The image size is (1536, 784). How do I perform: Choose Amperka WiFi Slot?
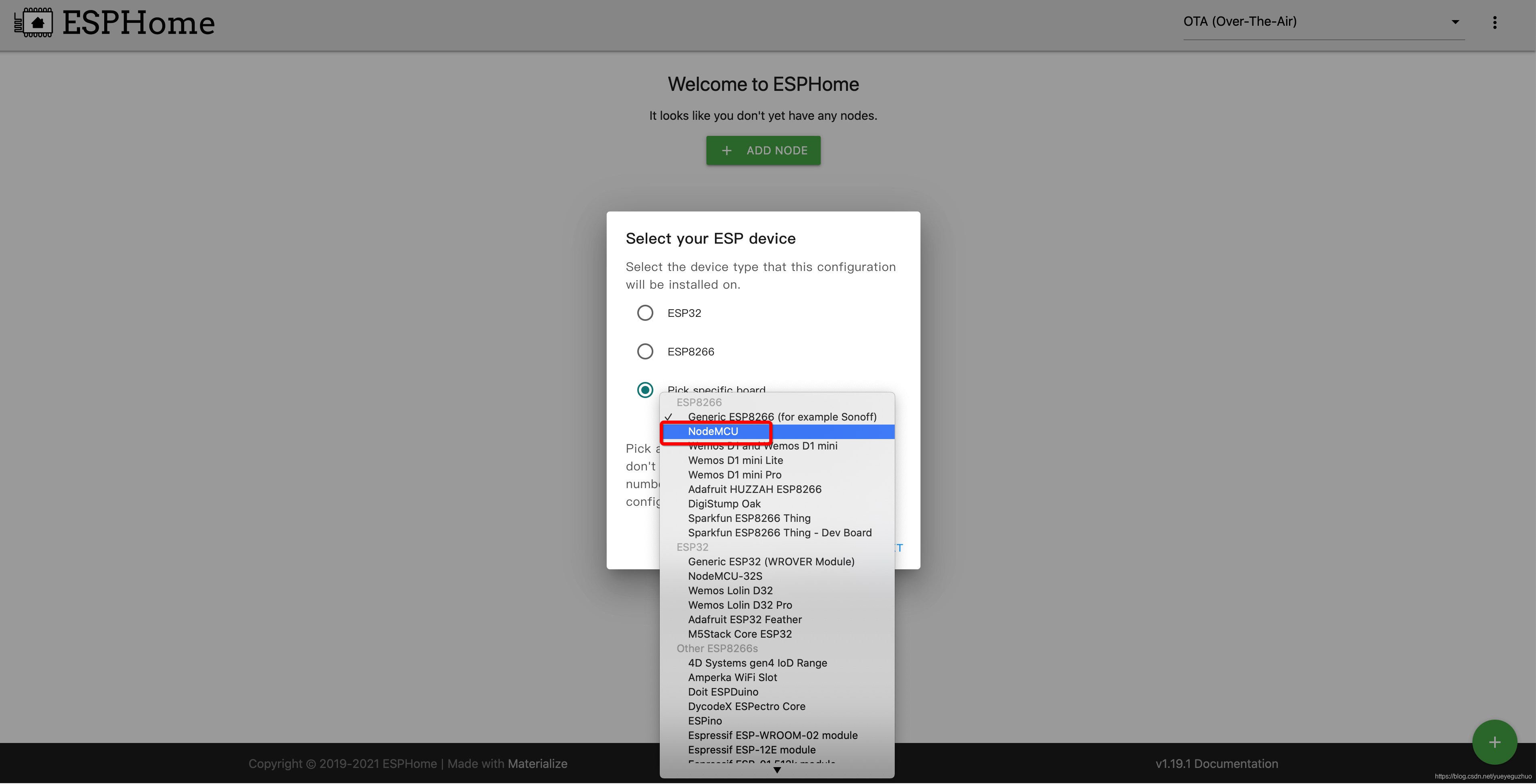click(x=777, y=677)
